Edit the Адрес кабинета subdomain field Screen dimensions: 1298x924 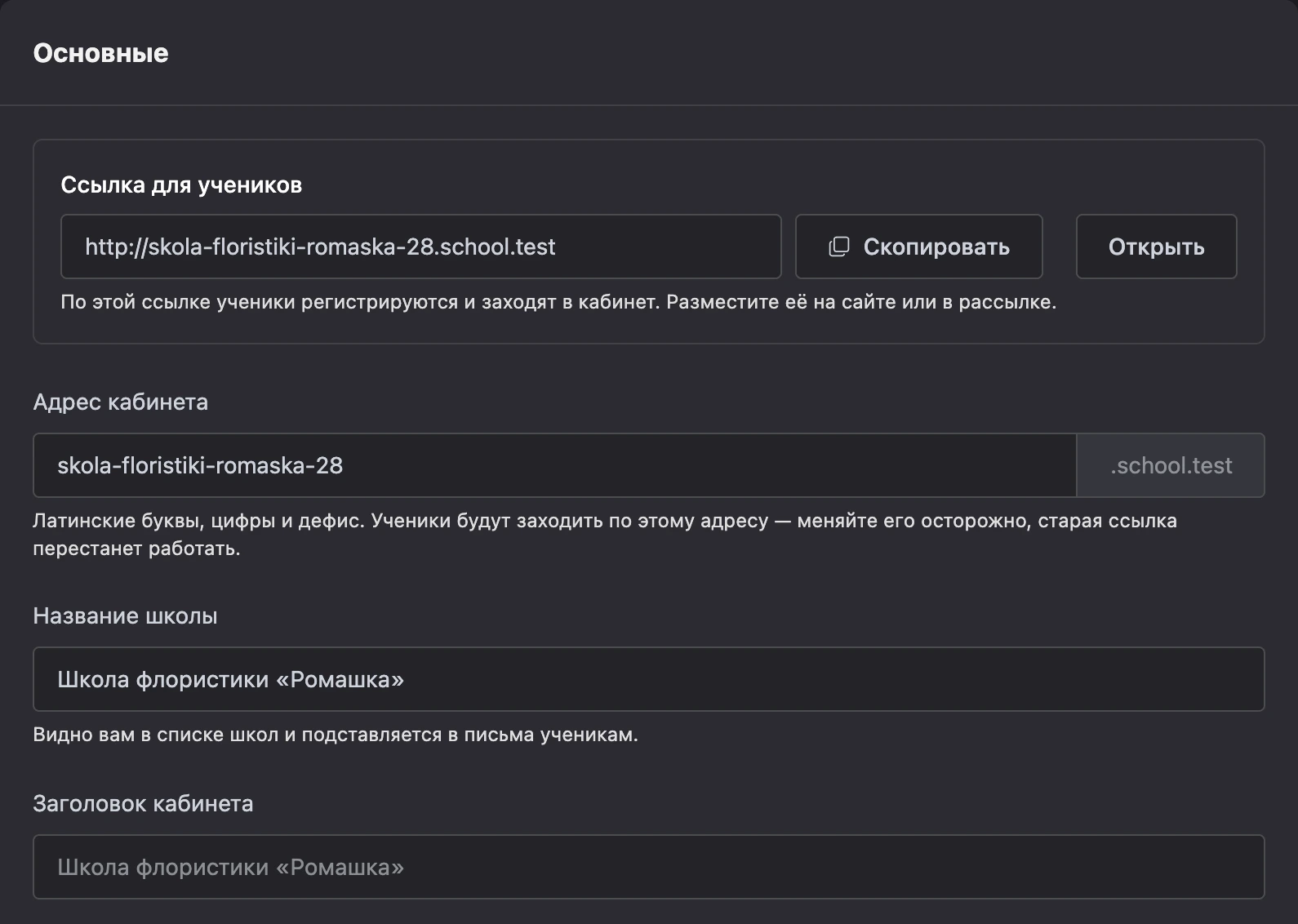(555, 465)
